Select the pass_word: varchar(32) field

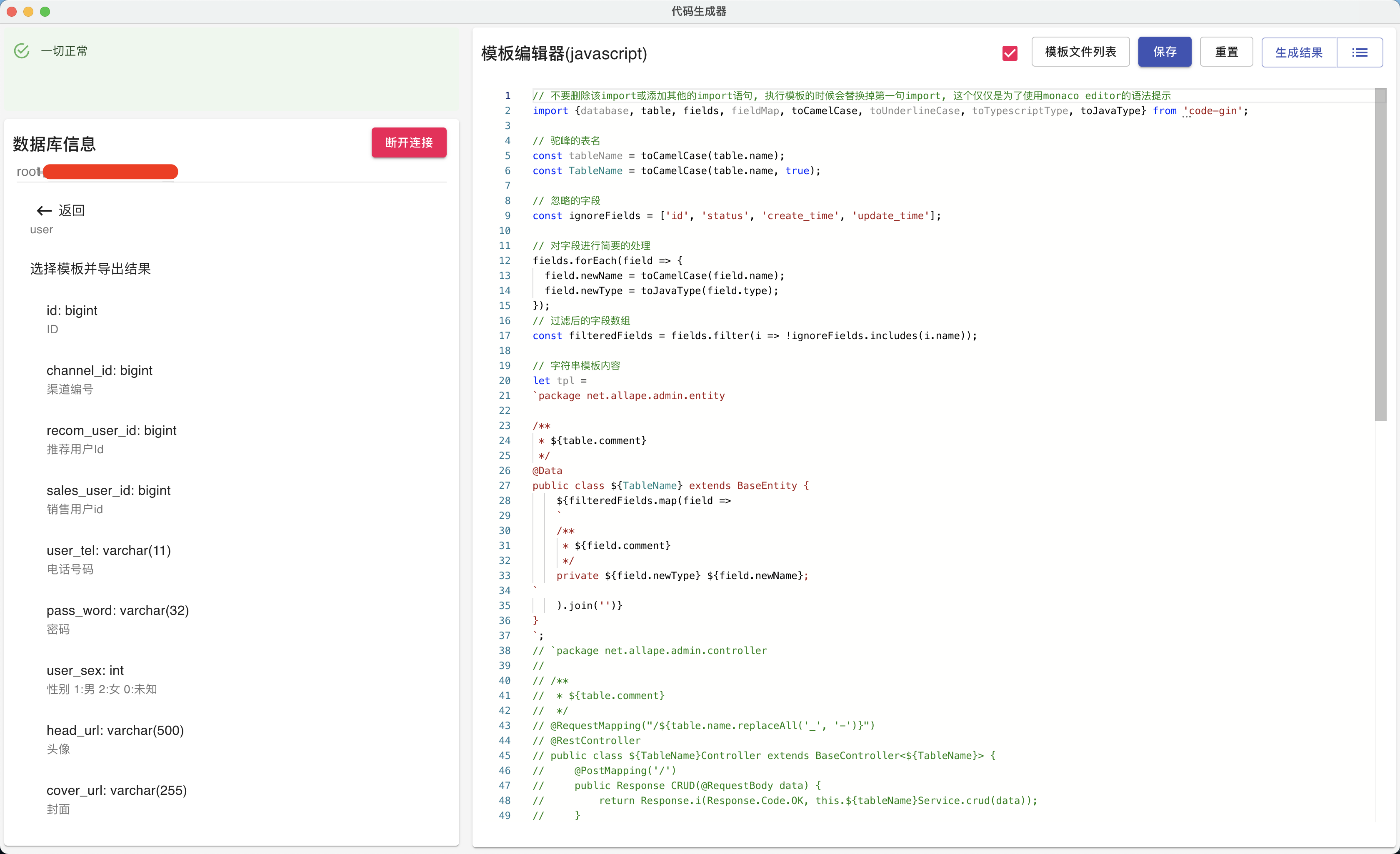(x=117, y=610)
